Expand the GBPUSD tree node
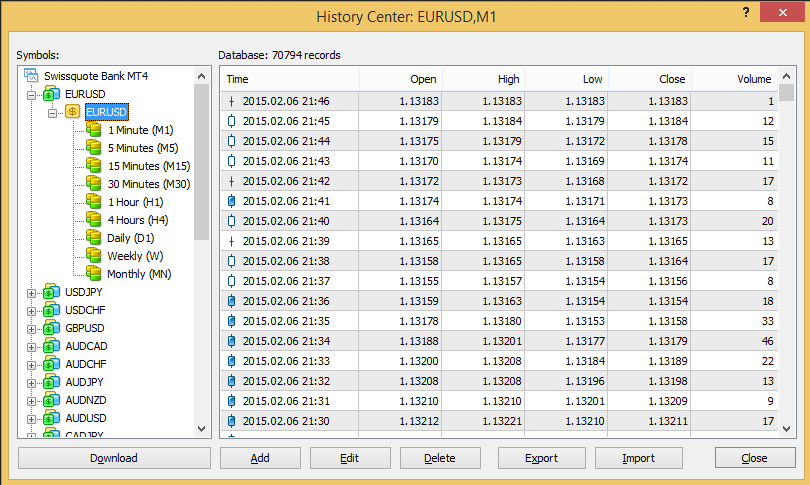 coord(32,330)
